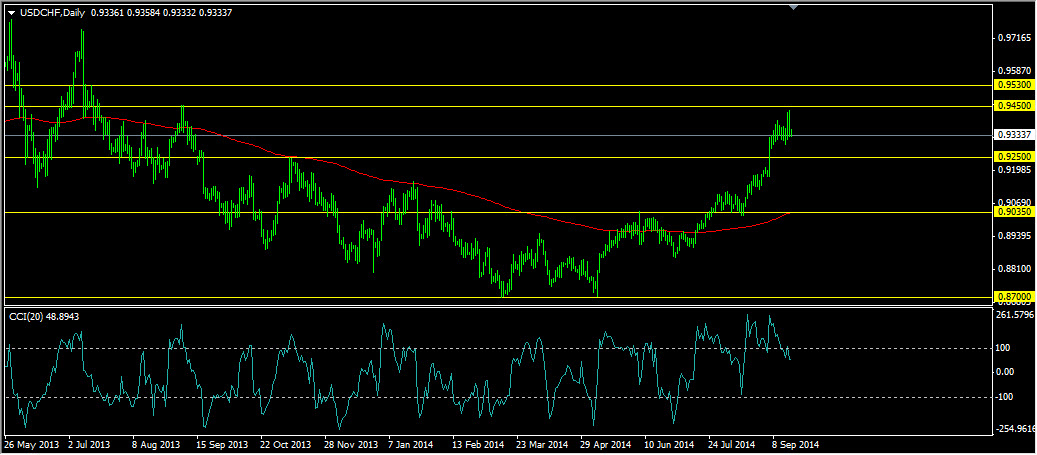Click the 23 Mar 2014 date label
The image size is (1037, 455).
pyautogui.click(x=543, y=445)
